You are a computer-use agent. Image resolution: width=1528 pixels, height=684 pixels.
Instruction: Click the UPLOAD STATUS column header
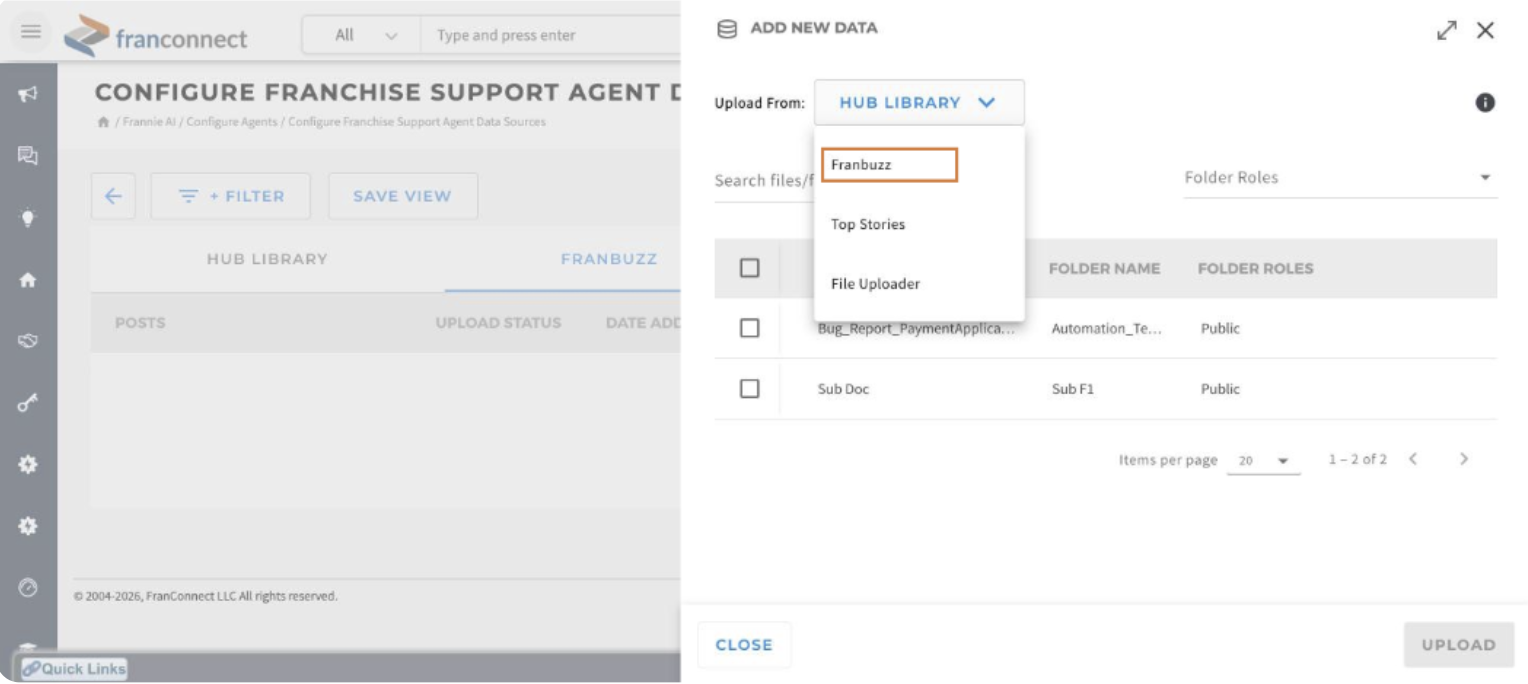498,323
